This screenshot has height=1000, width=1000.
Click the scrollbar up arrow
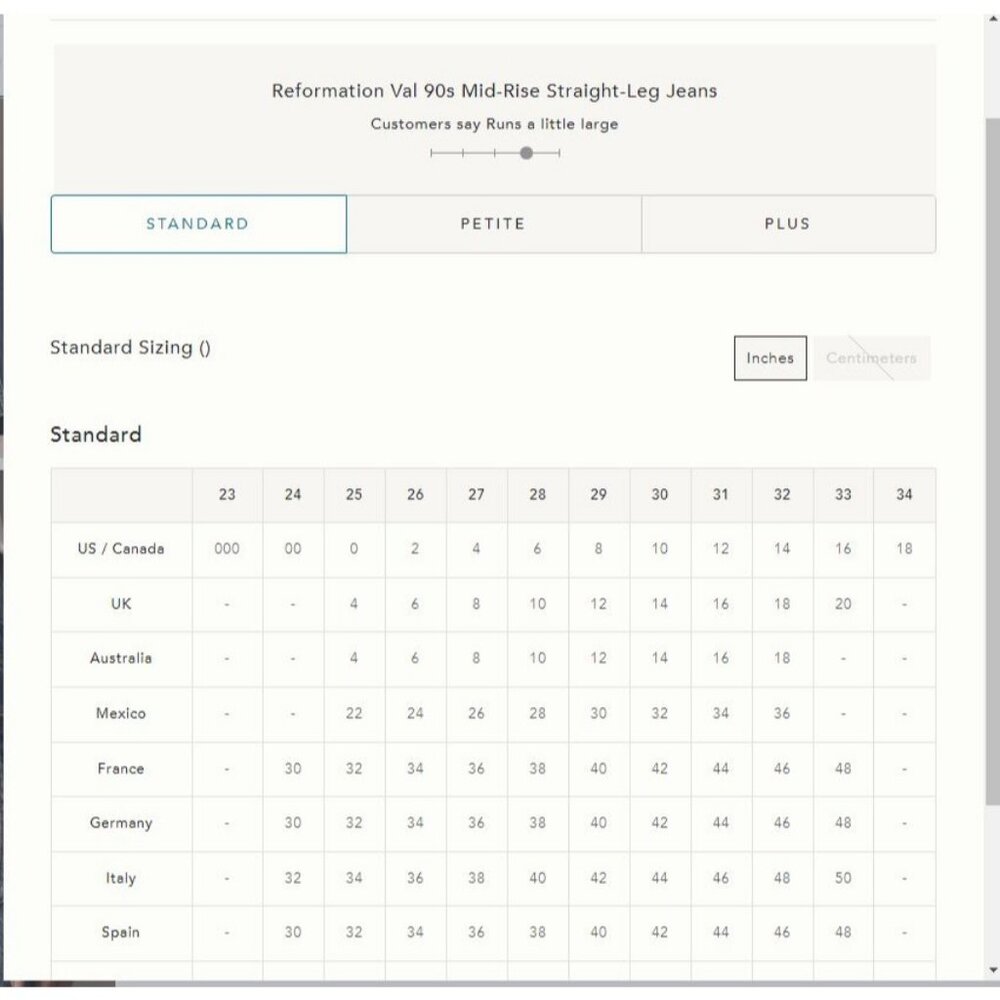pos(993,18)
